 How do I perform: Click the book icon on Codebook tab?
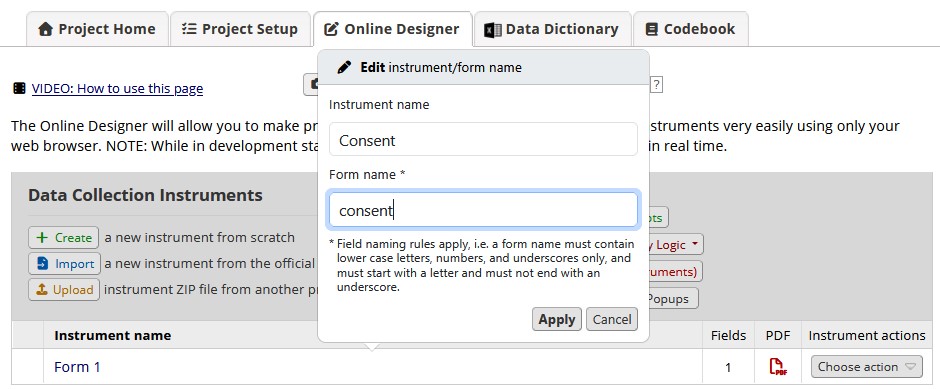coord(652,29)
